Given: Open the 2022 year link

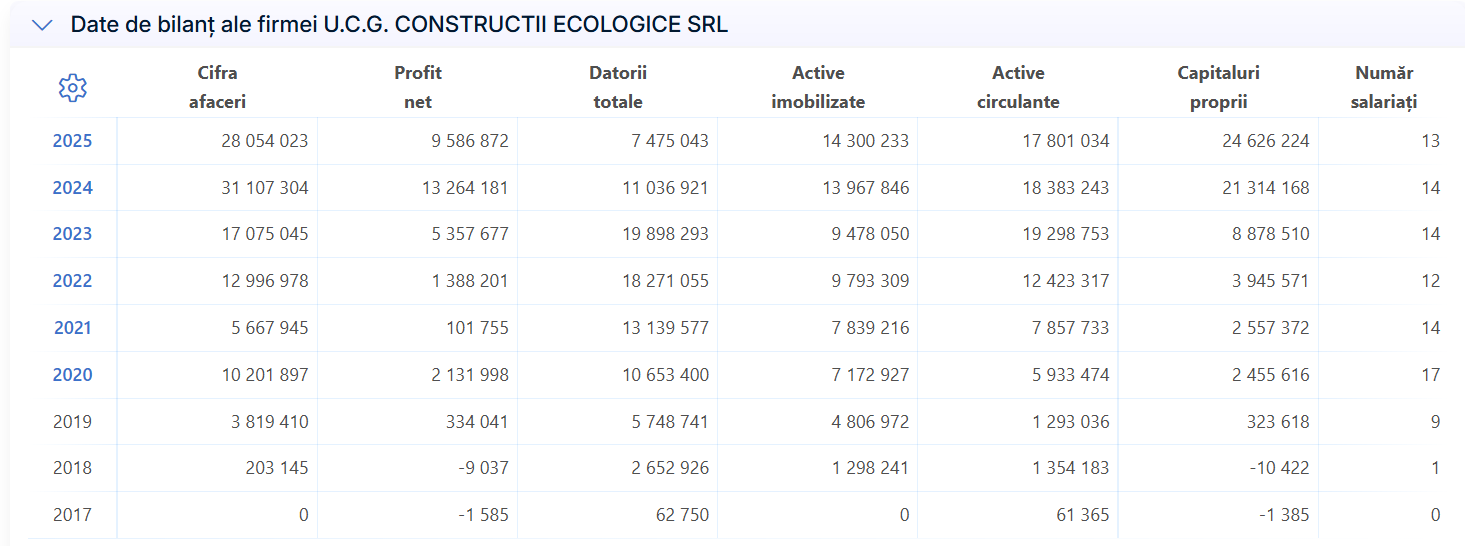Looking at the screenshot, I should click(x=72, y=281).
